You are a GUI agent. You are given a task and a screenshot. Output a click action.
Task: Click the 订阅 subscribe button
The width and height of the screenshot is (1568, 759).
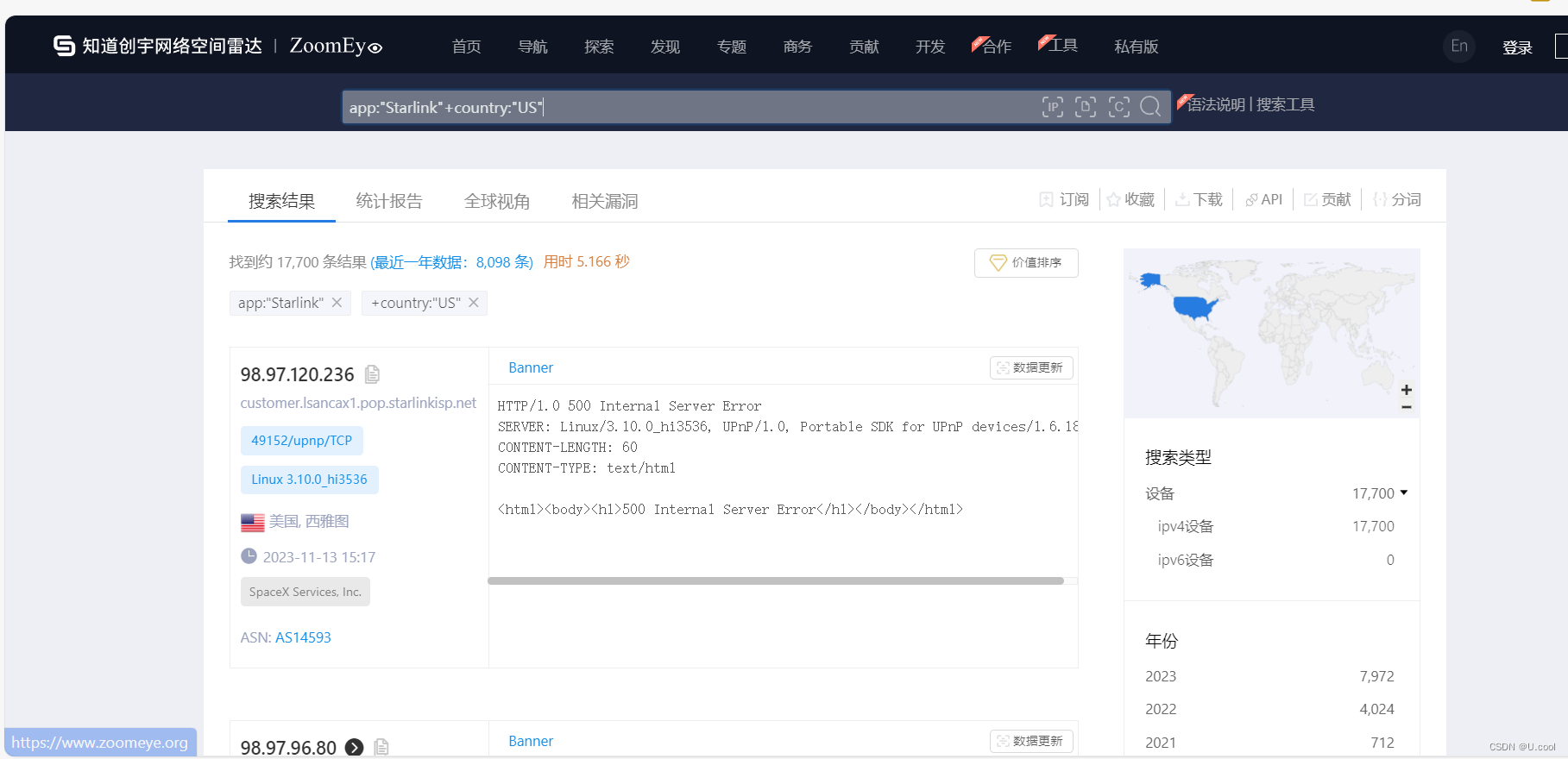(x=1064, y=199)
